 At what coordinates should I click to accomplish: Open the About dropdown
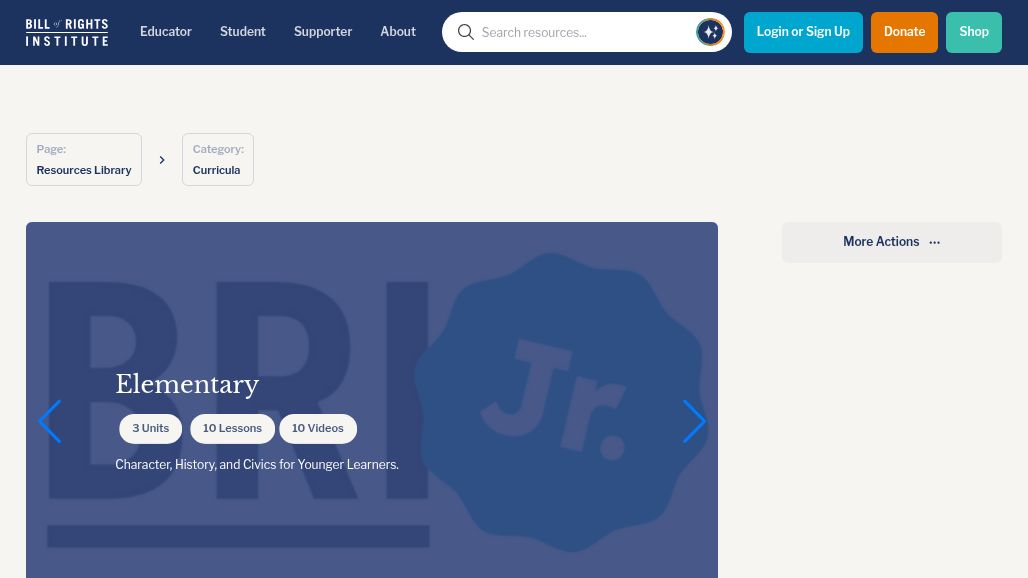click(398, 31)
